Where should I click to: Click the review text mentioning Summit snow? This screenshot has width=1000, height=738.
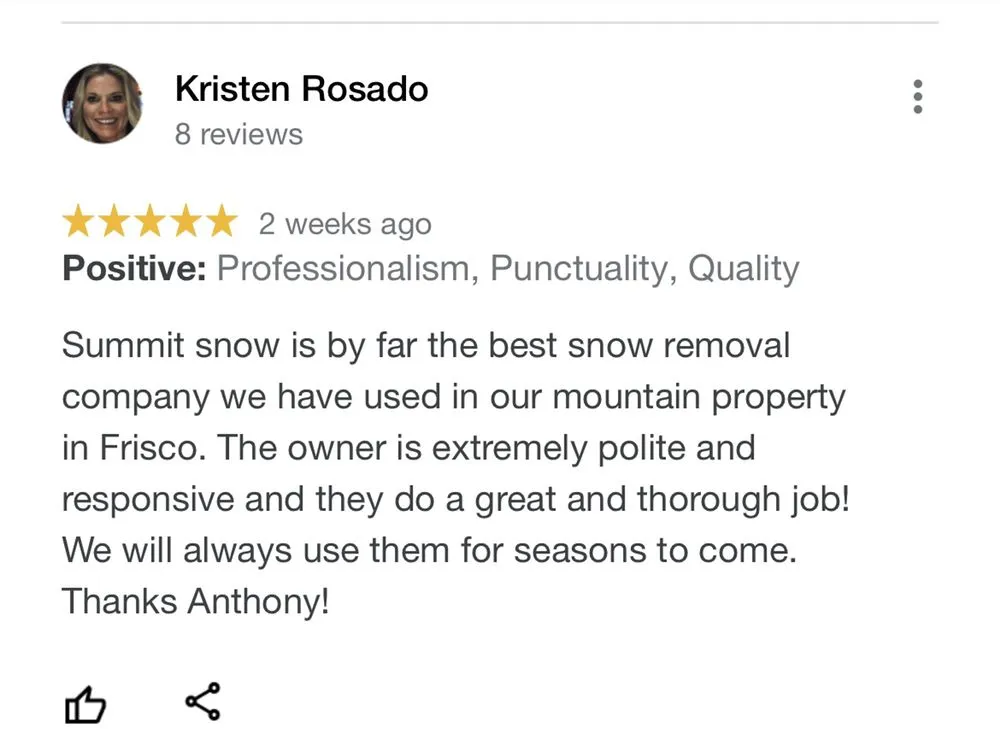pyautogui.click(x=425, y=345)
